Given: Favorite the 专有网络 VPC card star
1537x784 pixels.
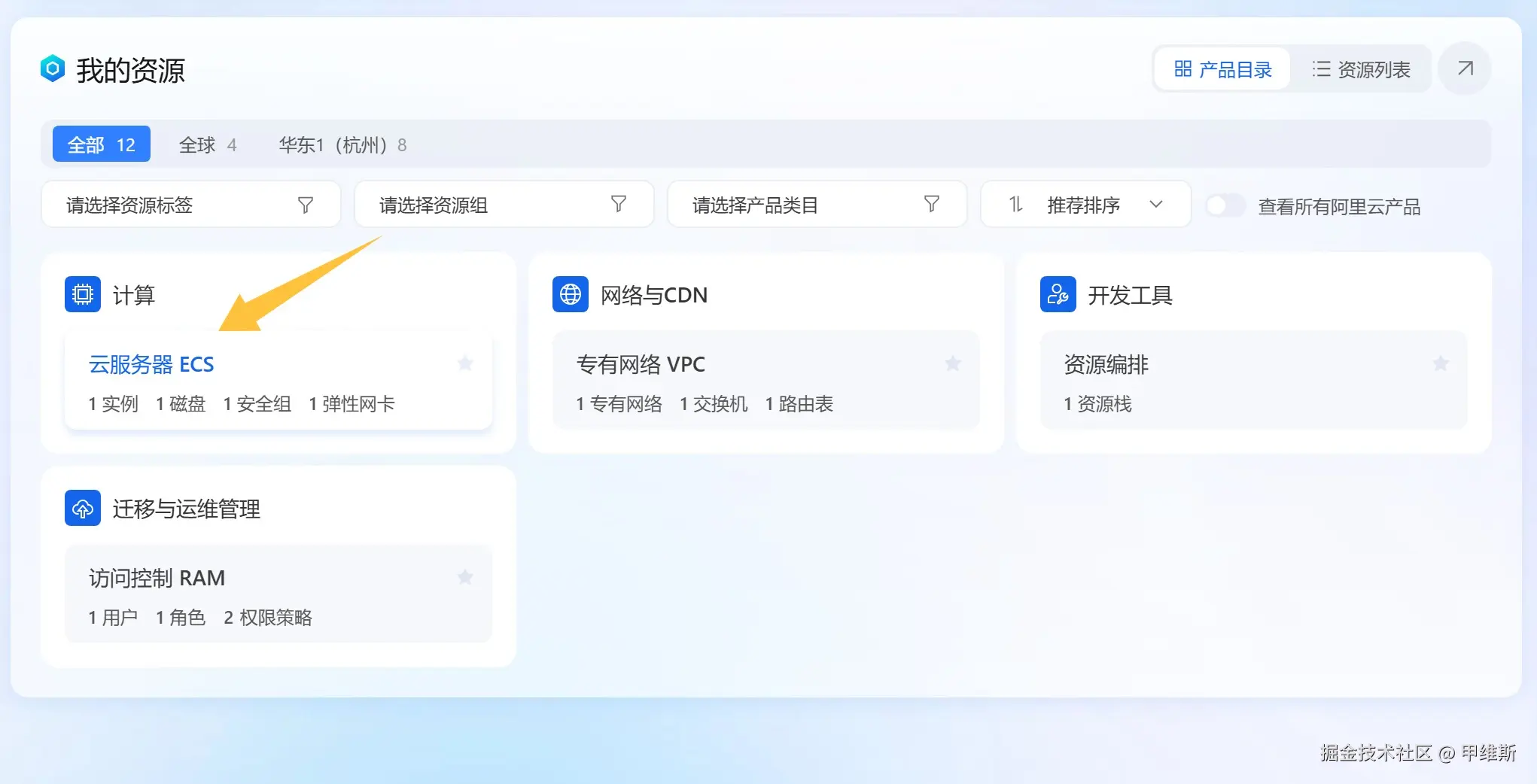Looking at the screenshot, I should click(x=953, y=363).
